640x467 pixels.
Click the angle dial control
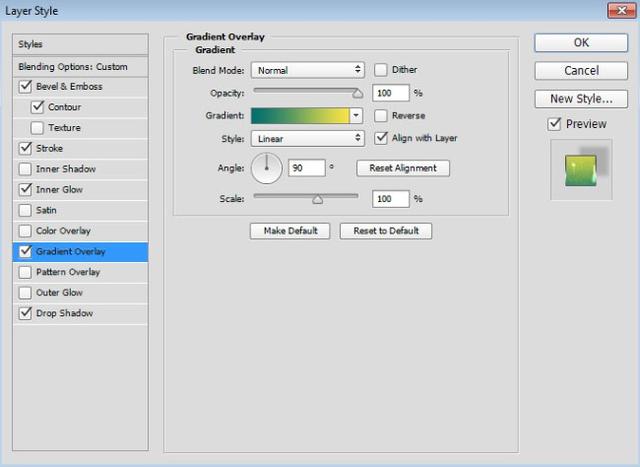268,168
